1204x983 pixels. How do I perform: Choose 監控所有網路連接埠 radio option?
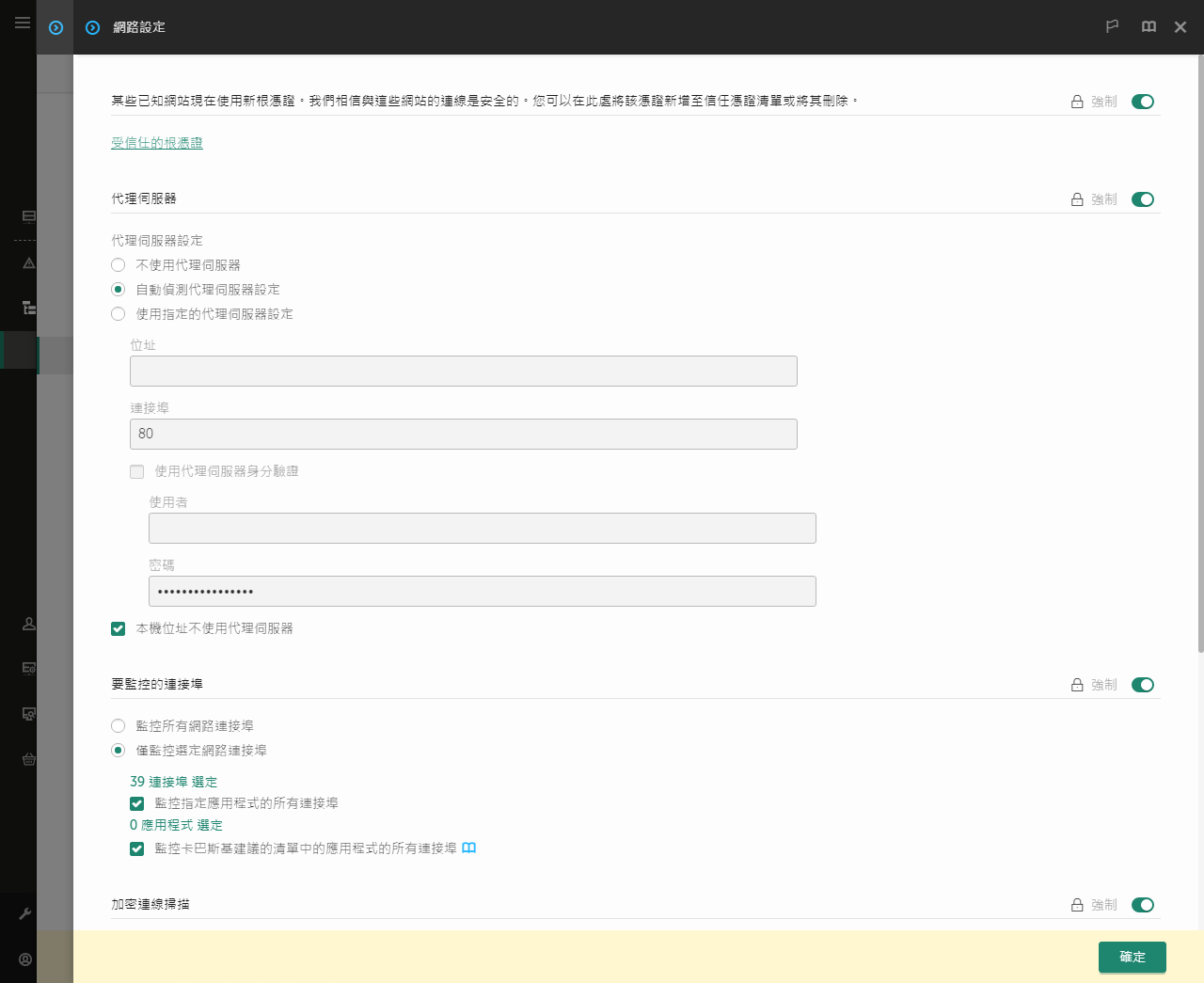pyautogui.click(x=118, y=726)
